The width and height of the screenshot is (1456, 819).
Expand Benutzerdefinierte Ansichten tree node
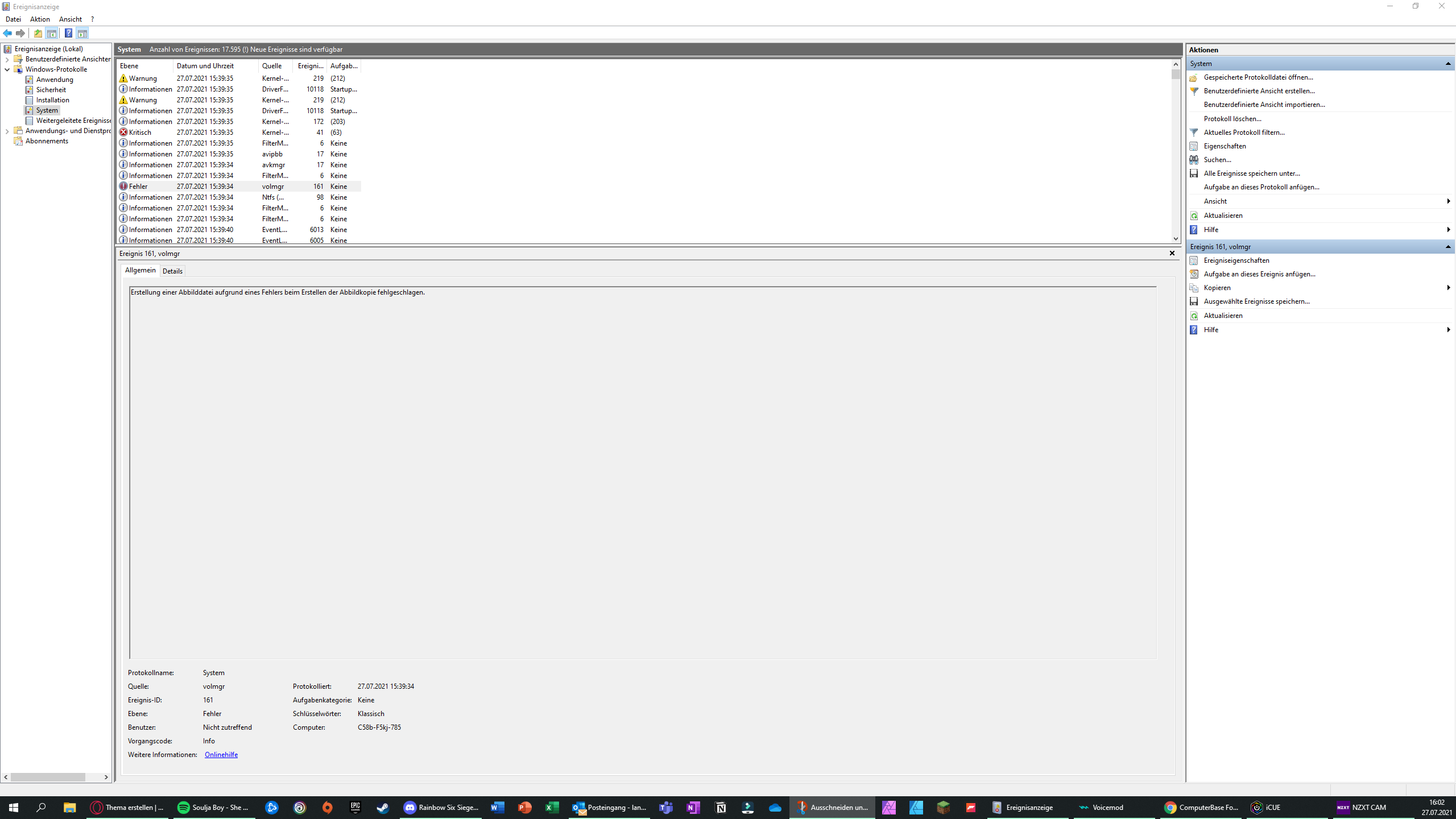[x=7, y=59]
